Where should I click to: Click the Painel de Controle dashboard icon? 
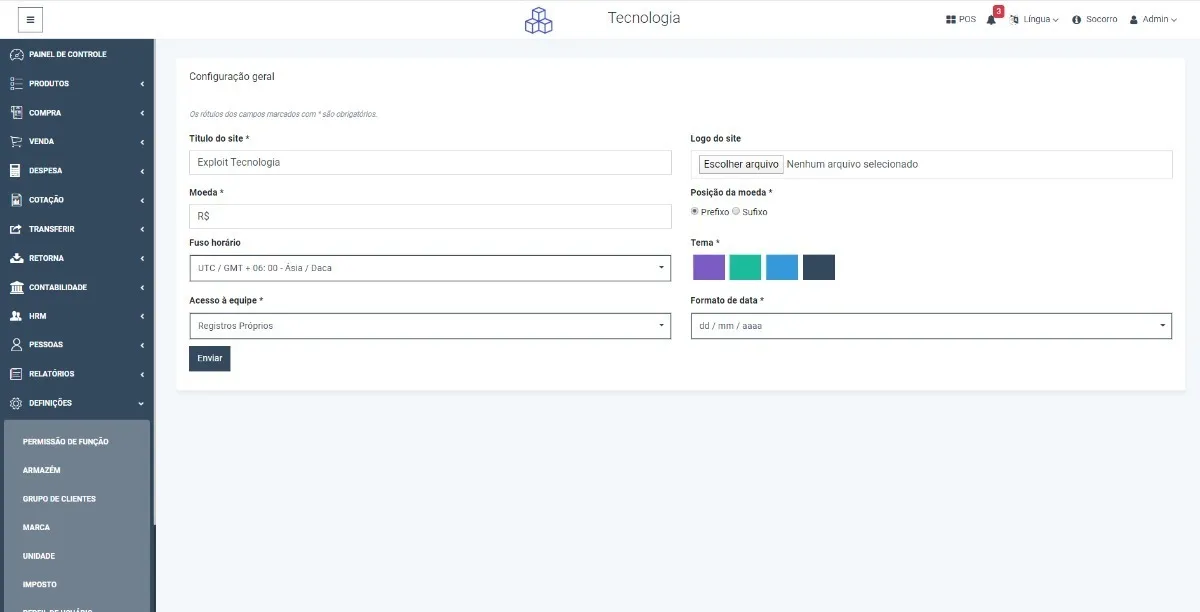click(16, 54)
